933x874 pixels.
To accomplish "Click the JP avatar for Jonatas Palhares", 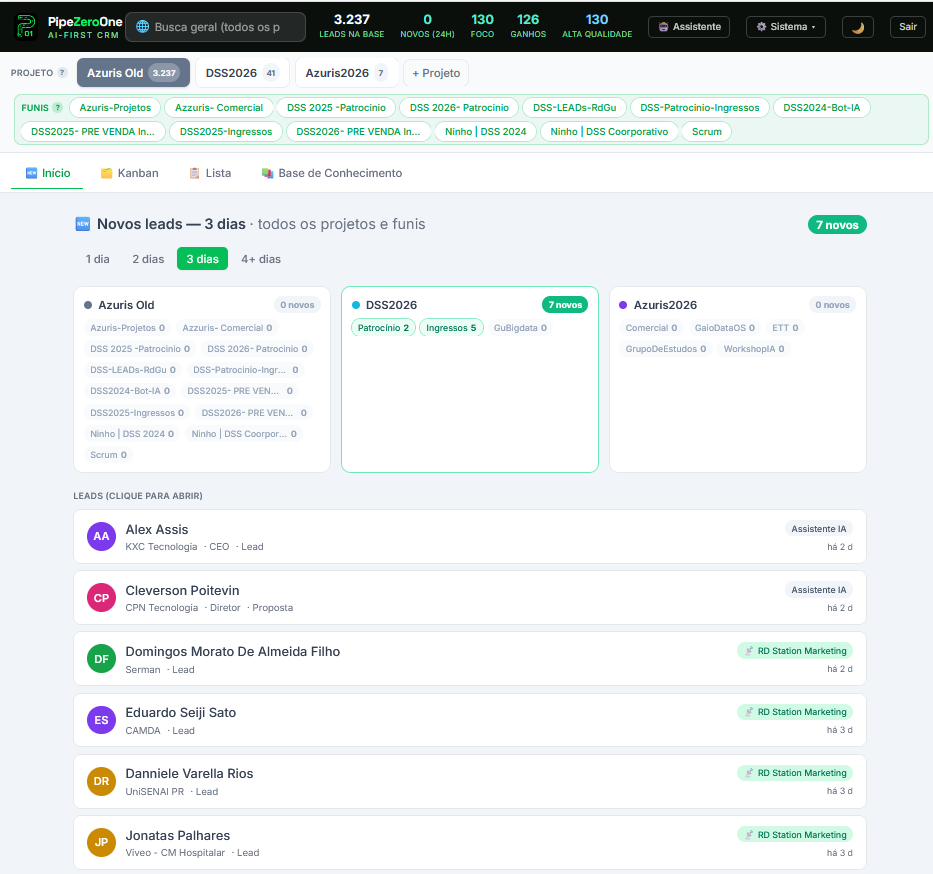I will point(101,842).
